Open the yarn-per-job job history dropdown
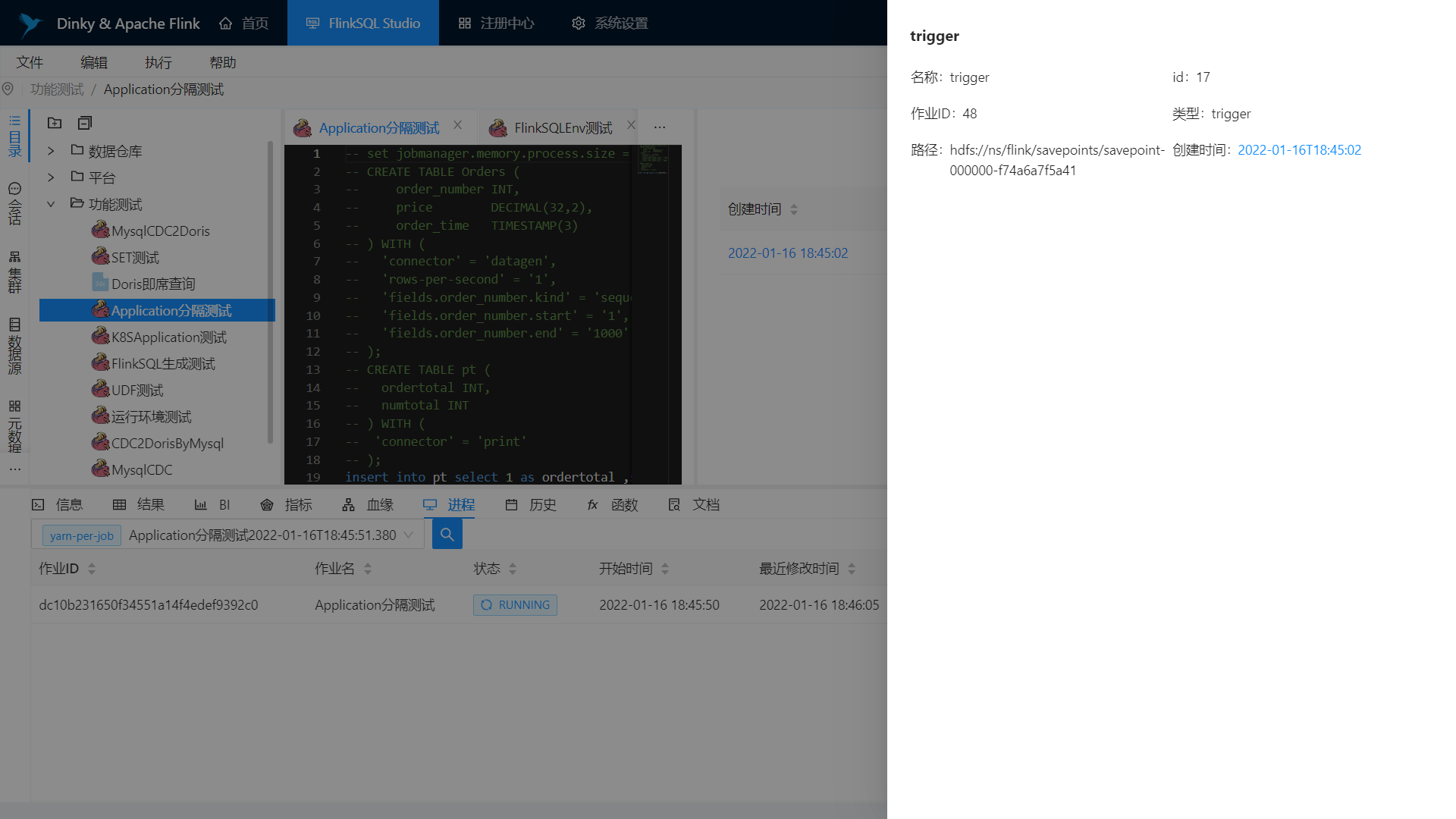 pos(409,535)
